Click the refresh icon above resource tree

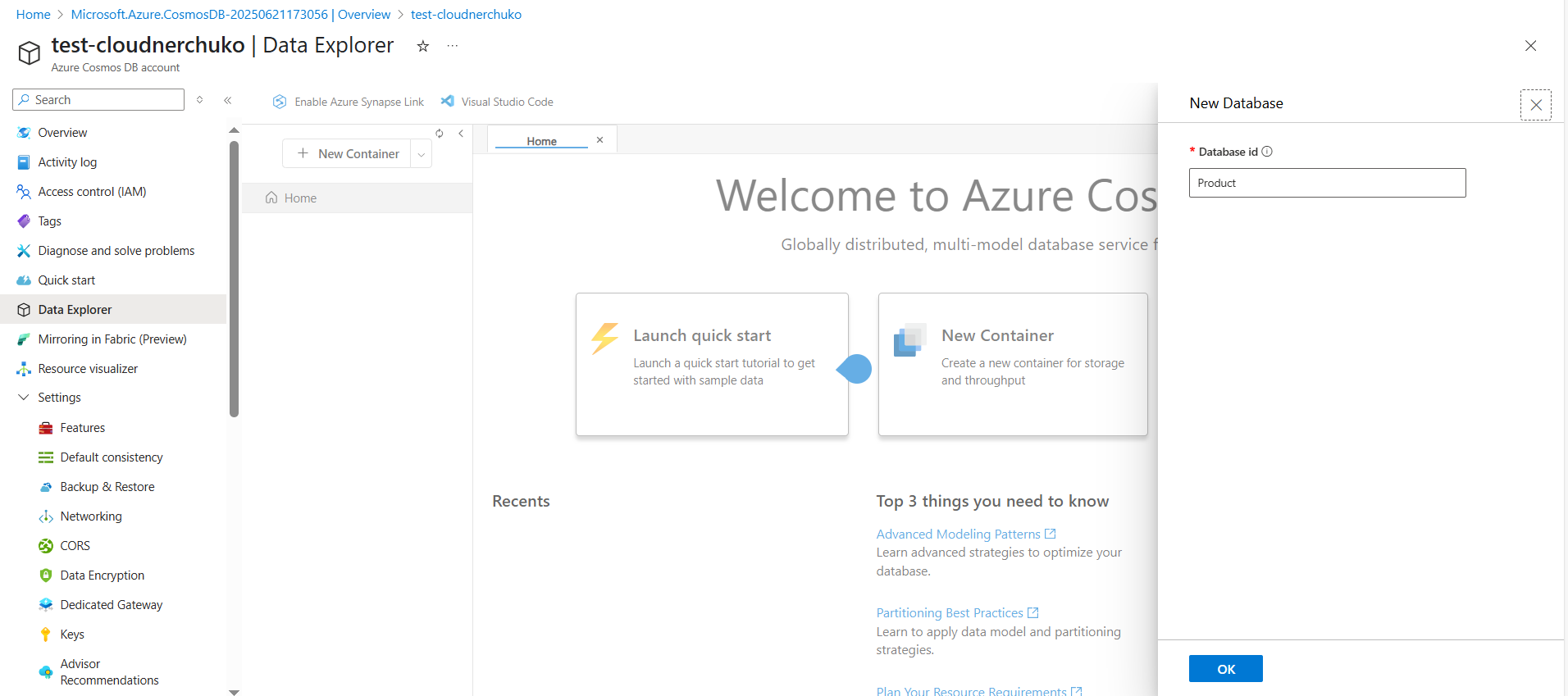440,133
